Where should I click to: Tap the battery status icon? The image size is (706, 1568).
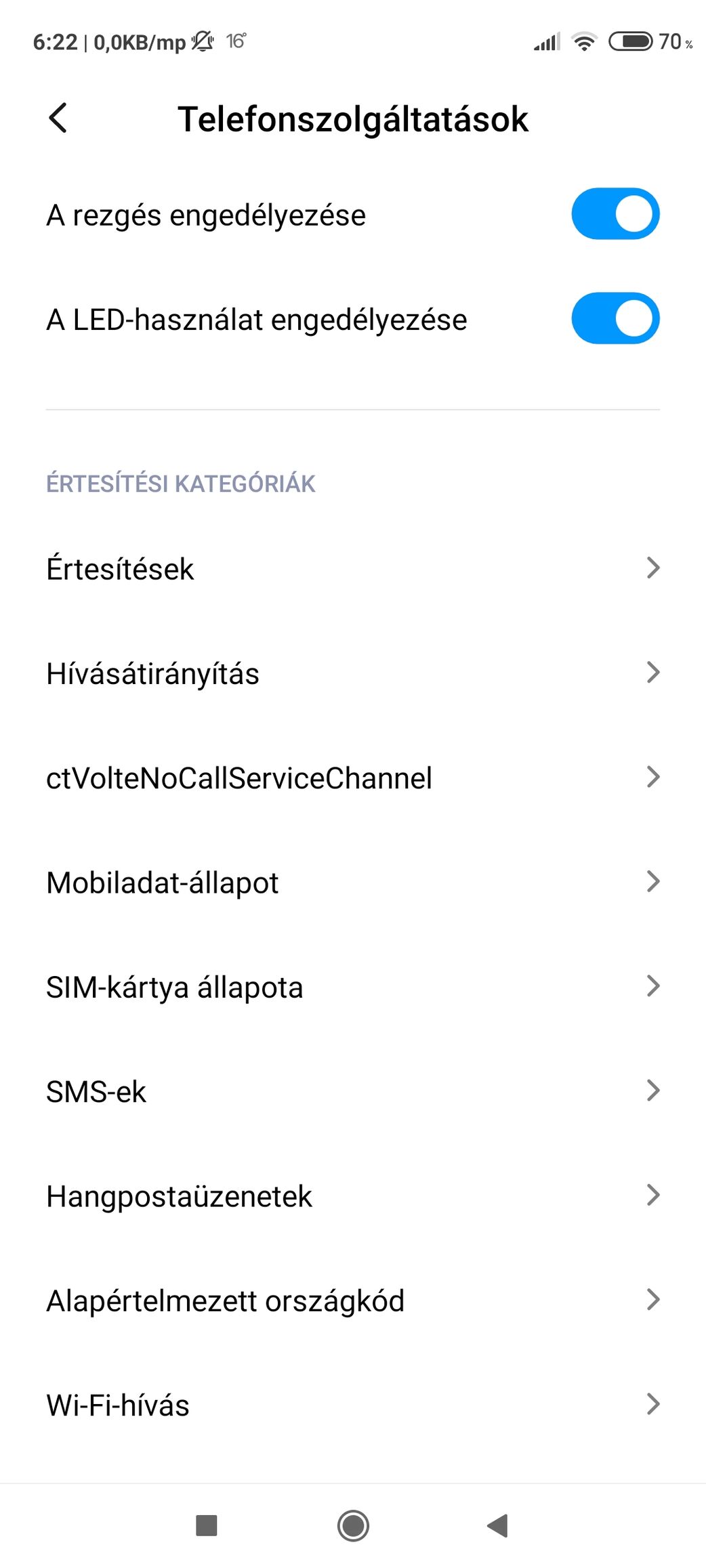(x=631, y=42)
